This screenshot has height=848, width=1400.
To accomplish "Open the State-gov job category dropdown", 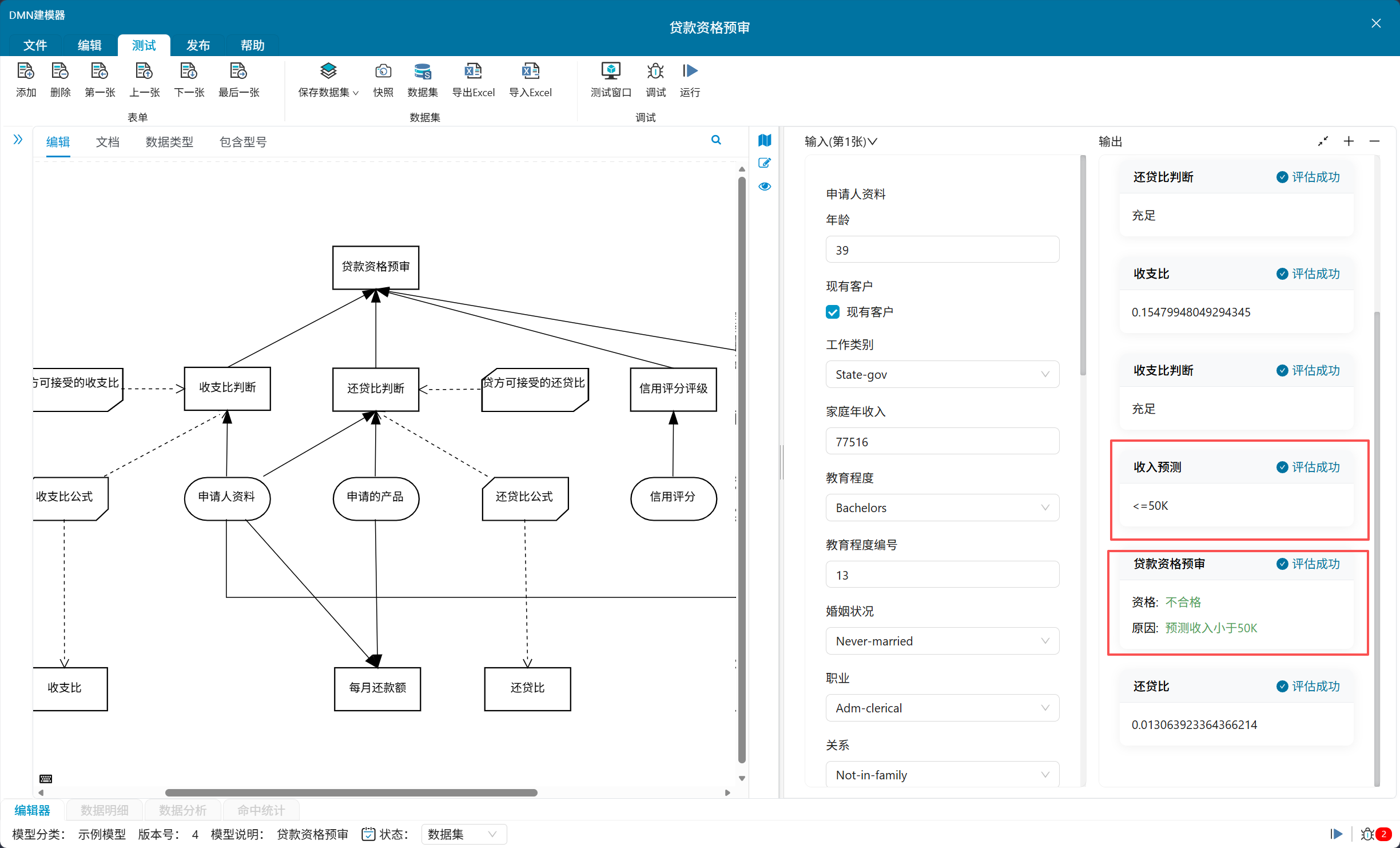I will click(x=942, y=374).
